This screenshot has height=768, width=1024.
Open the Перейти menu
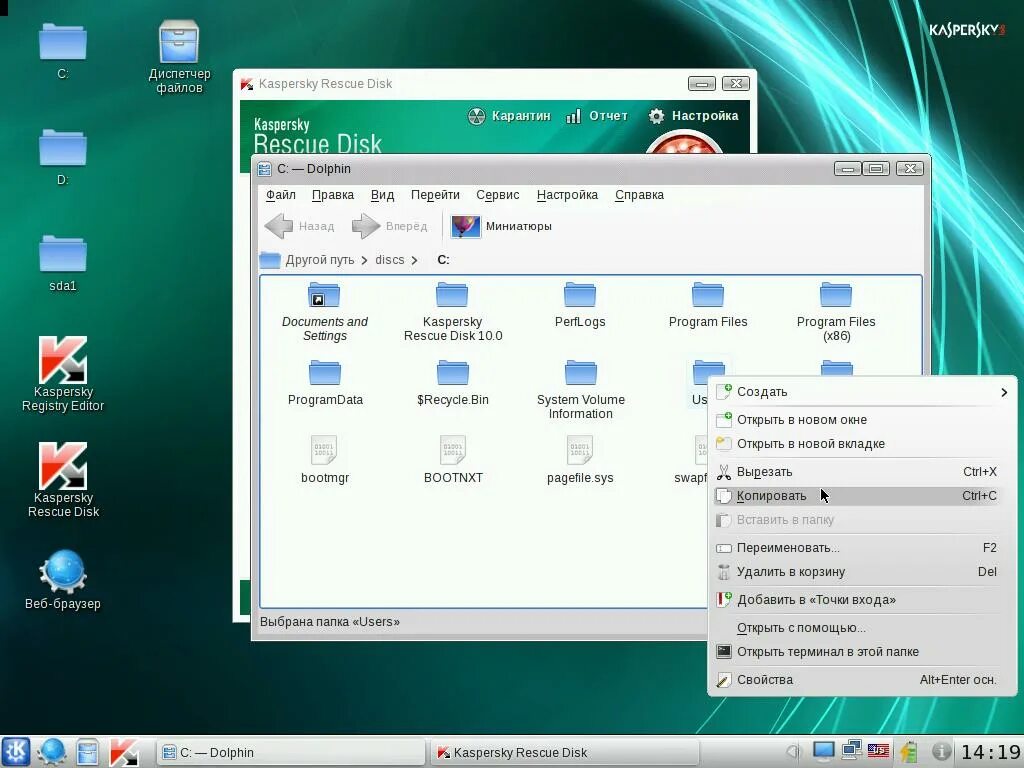pos(435,195)
